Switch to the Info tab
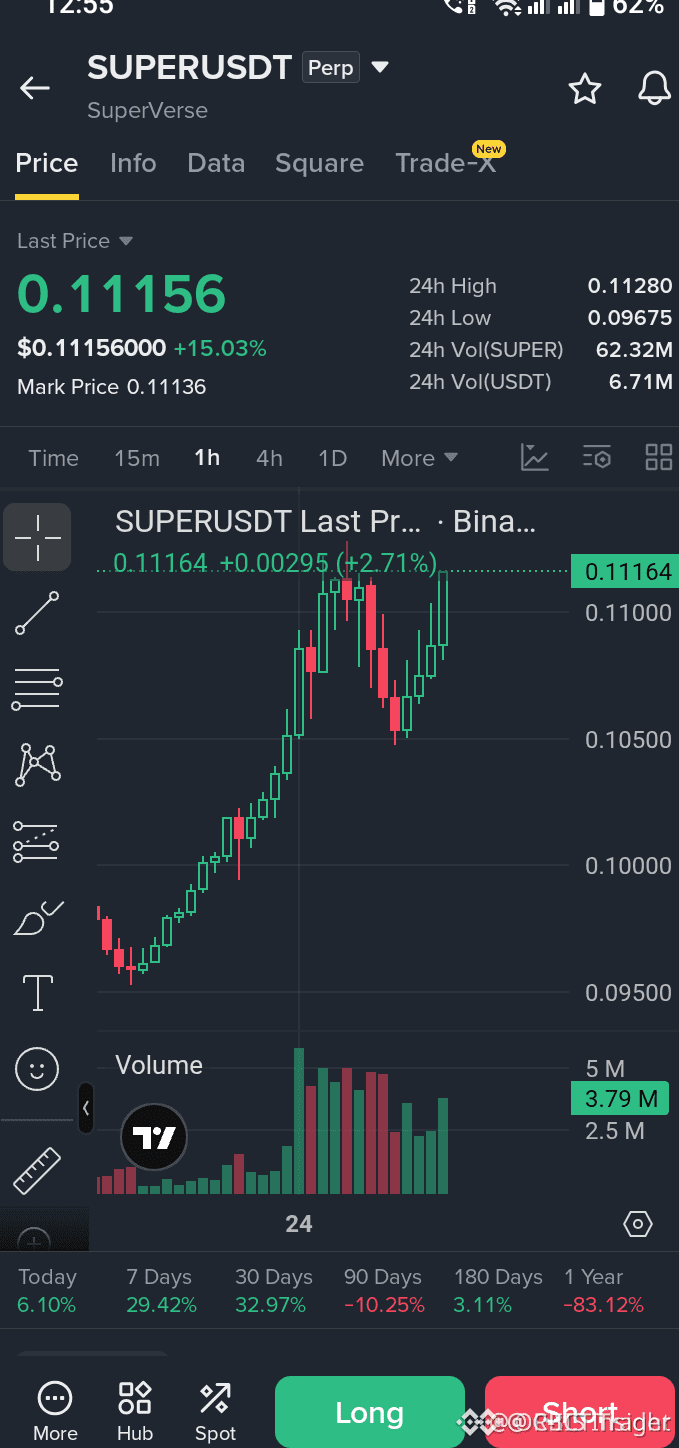The width and height of the screenshot is (679, 1448). (133, 163)
